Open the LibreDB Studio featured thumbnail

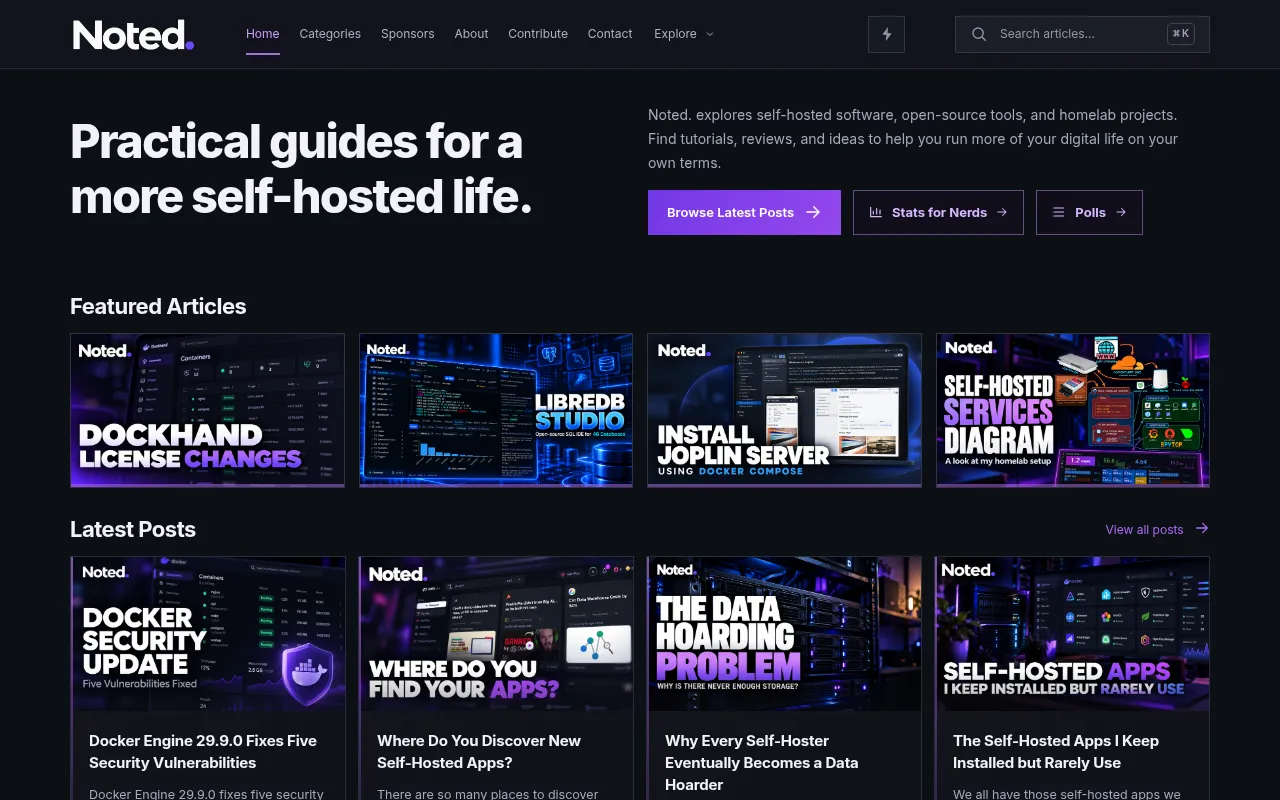(496, 410)
